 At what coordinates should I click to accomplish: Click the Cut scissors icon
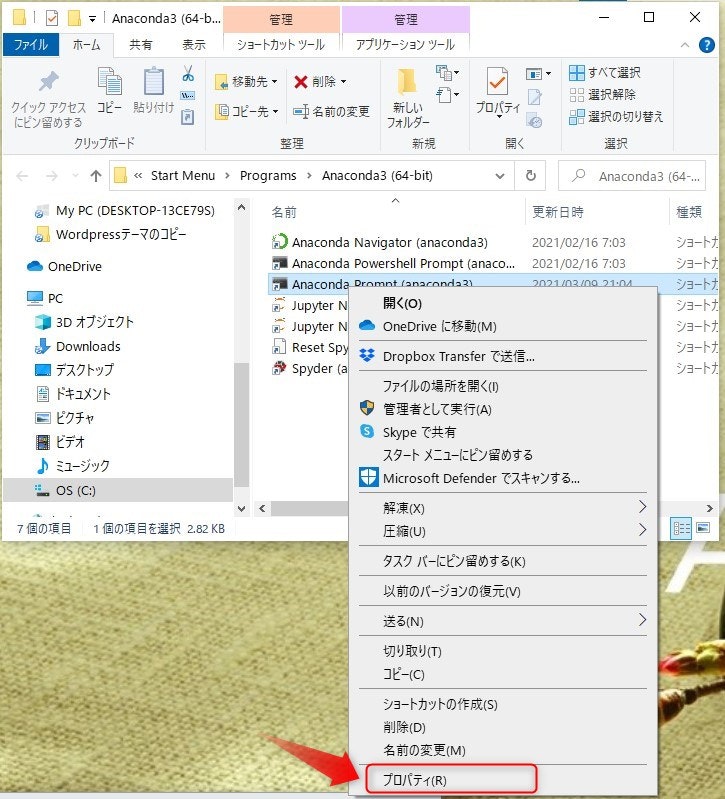(188, 73)
